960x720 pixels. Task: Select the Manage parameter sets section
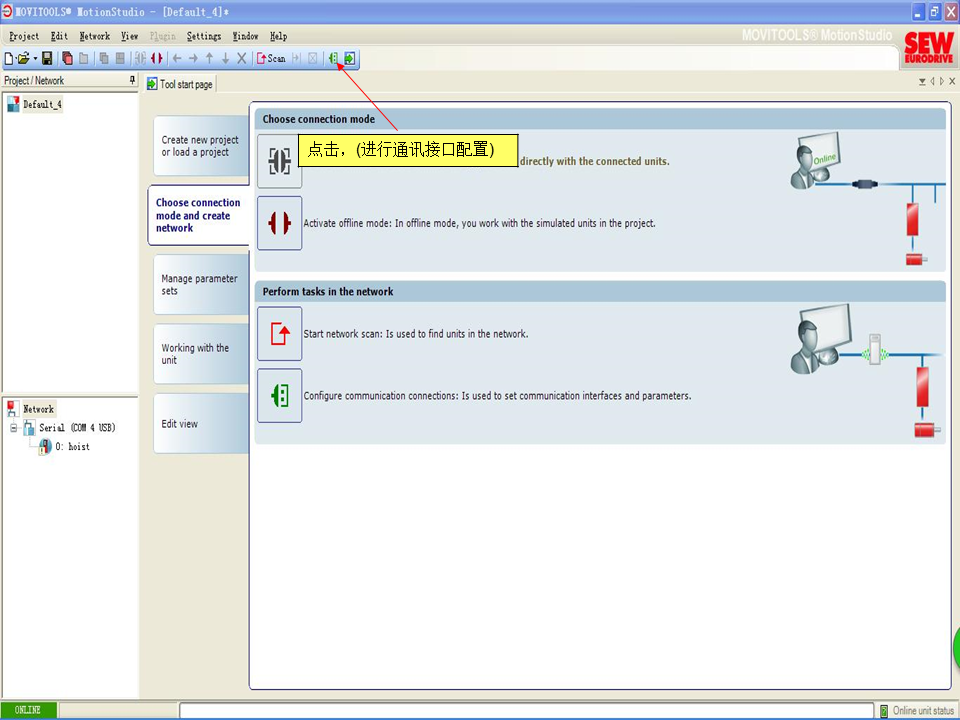[x=199, y=285]
